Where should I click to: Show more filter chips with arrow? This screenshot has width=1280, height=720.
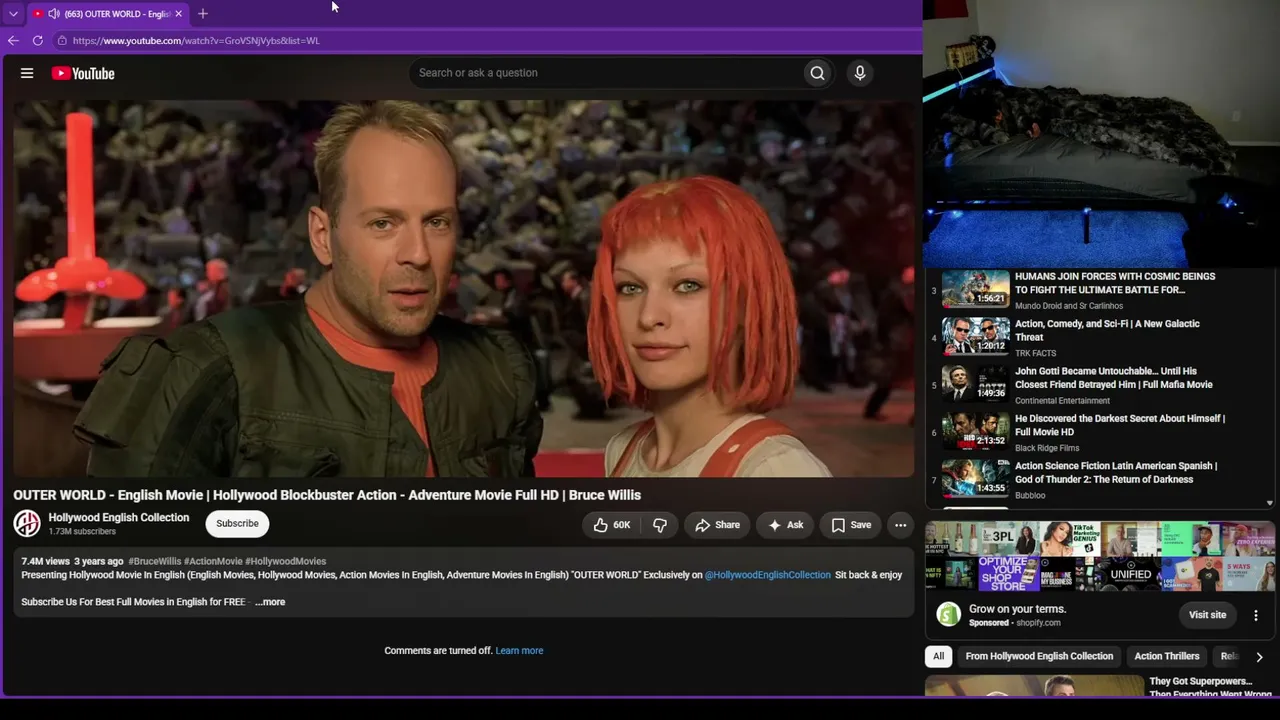[1259, 657]
